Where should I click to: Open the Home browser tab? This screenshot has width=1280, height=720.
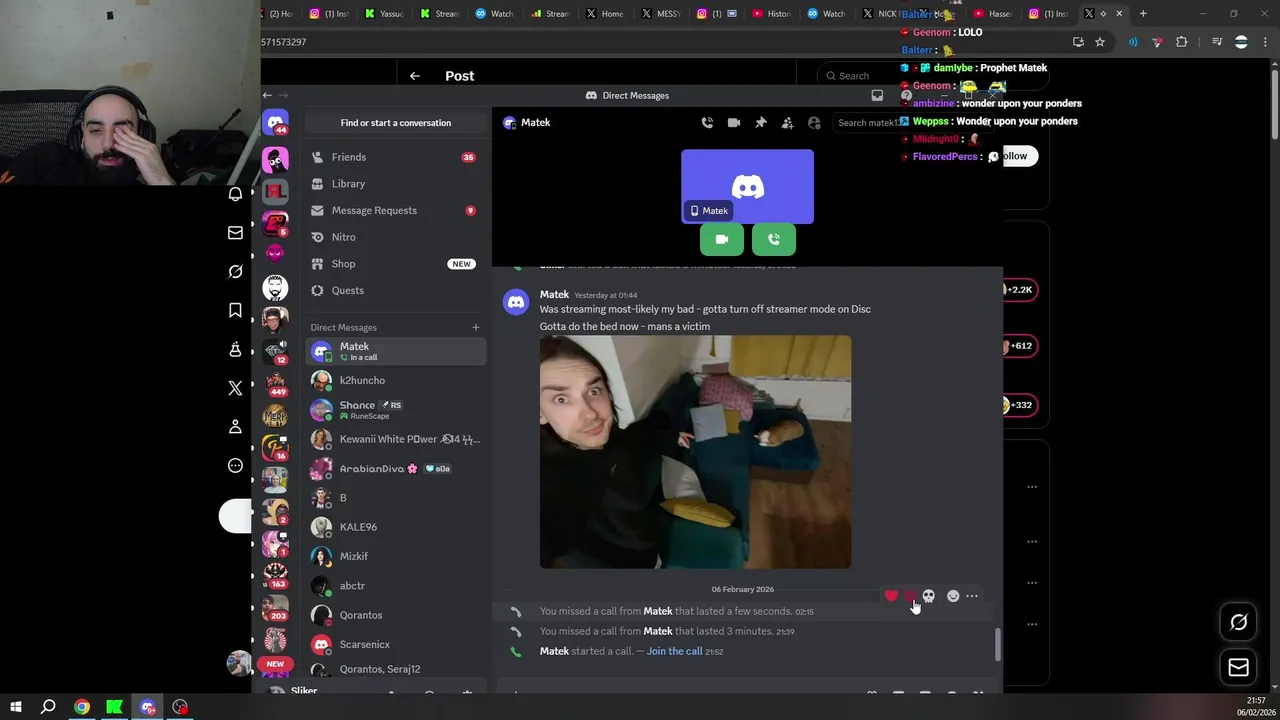click(605, 14)
